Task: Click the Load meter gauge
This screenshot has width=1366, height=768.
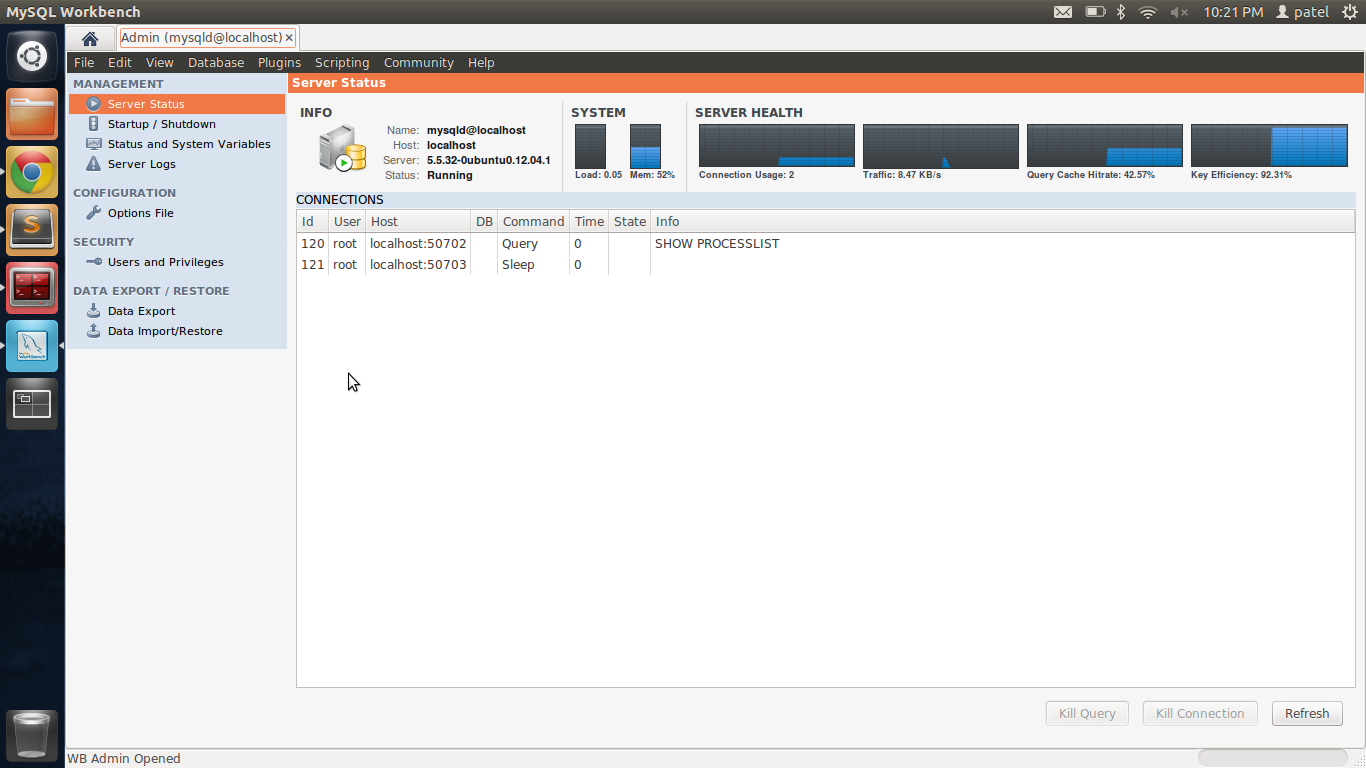Action: pos(590,146)
